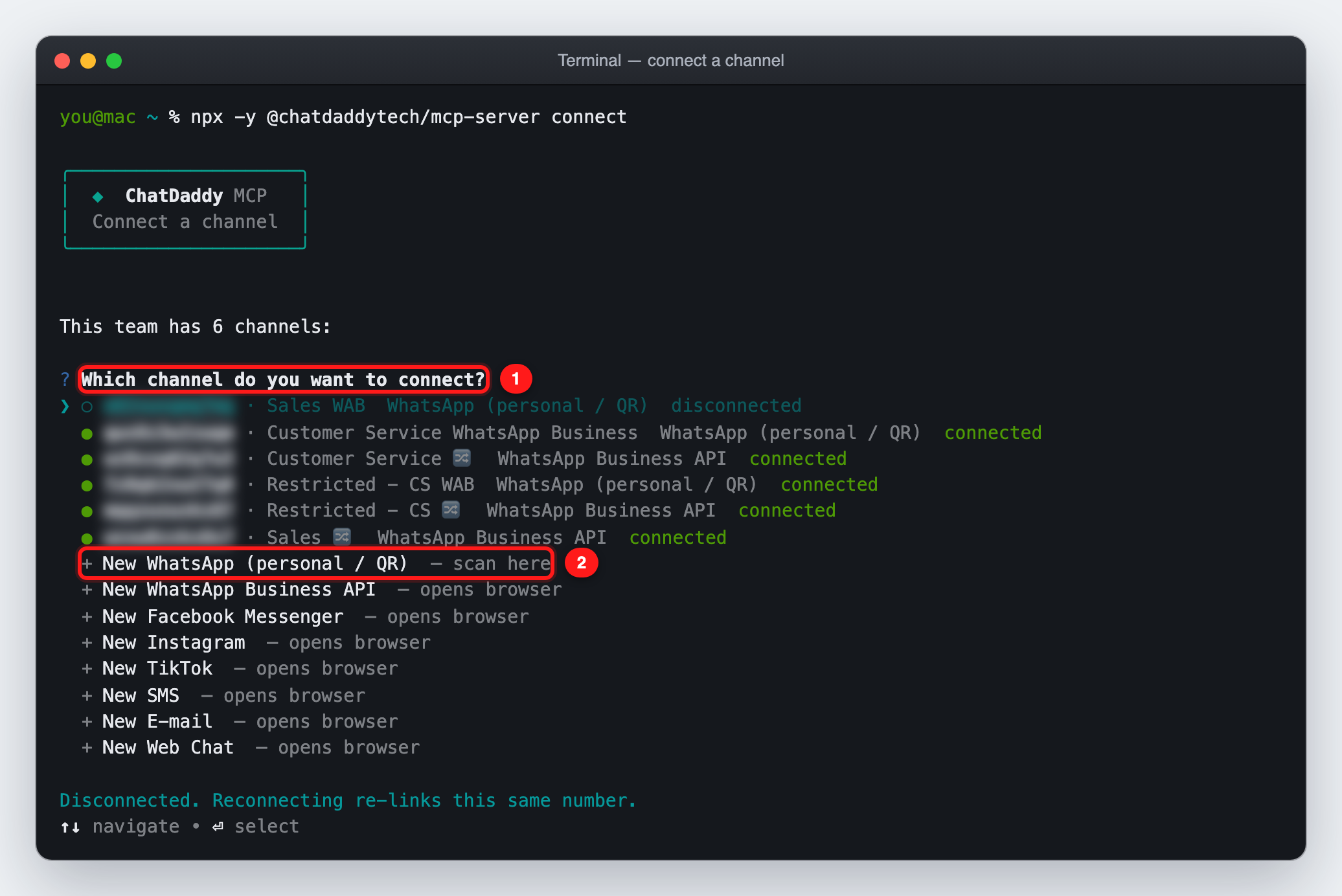Click "opens browser" hint next to New Web Chat

[x=349, y=748]
